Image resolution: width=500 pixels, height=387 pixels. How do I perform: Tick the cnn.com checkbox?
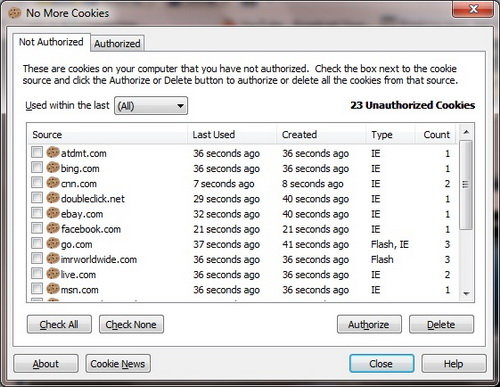click(x=37, y=183)
